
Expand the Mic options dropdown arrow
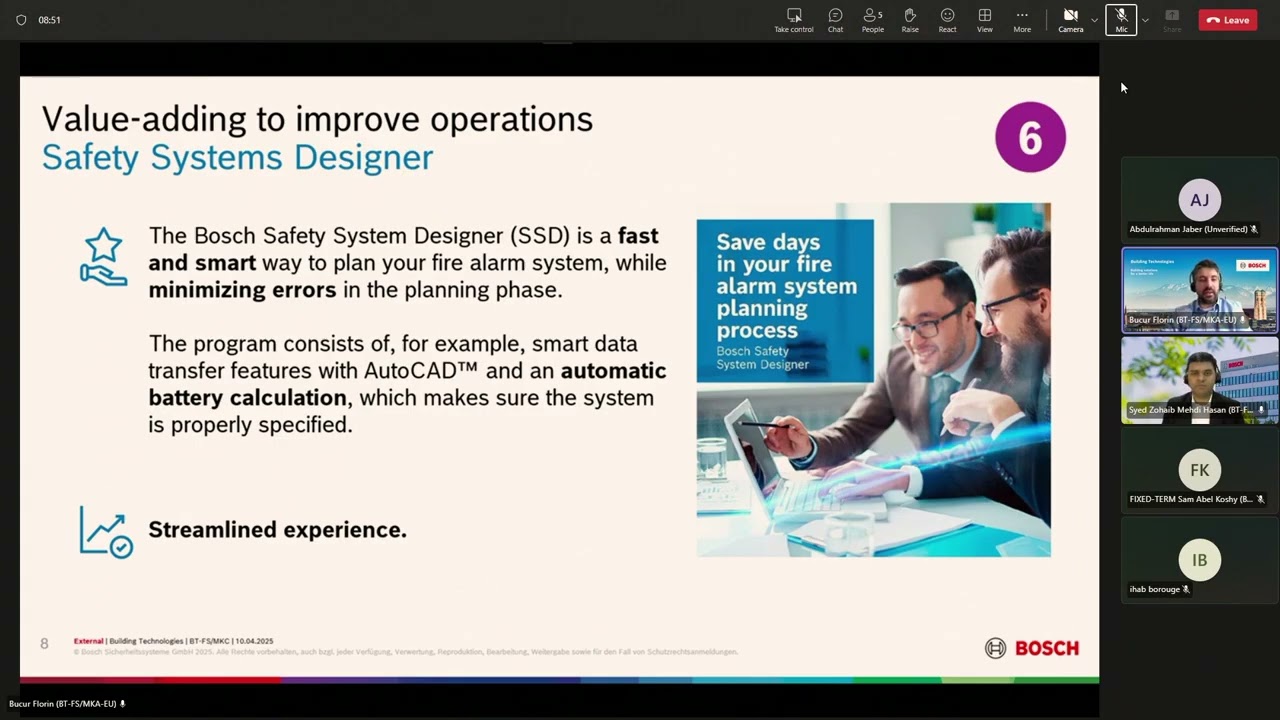pyautogui.click(x=1145, y=20)
